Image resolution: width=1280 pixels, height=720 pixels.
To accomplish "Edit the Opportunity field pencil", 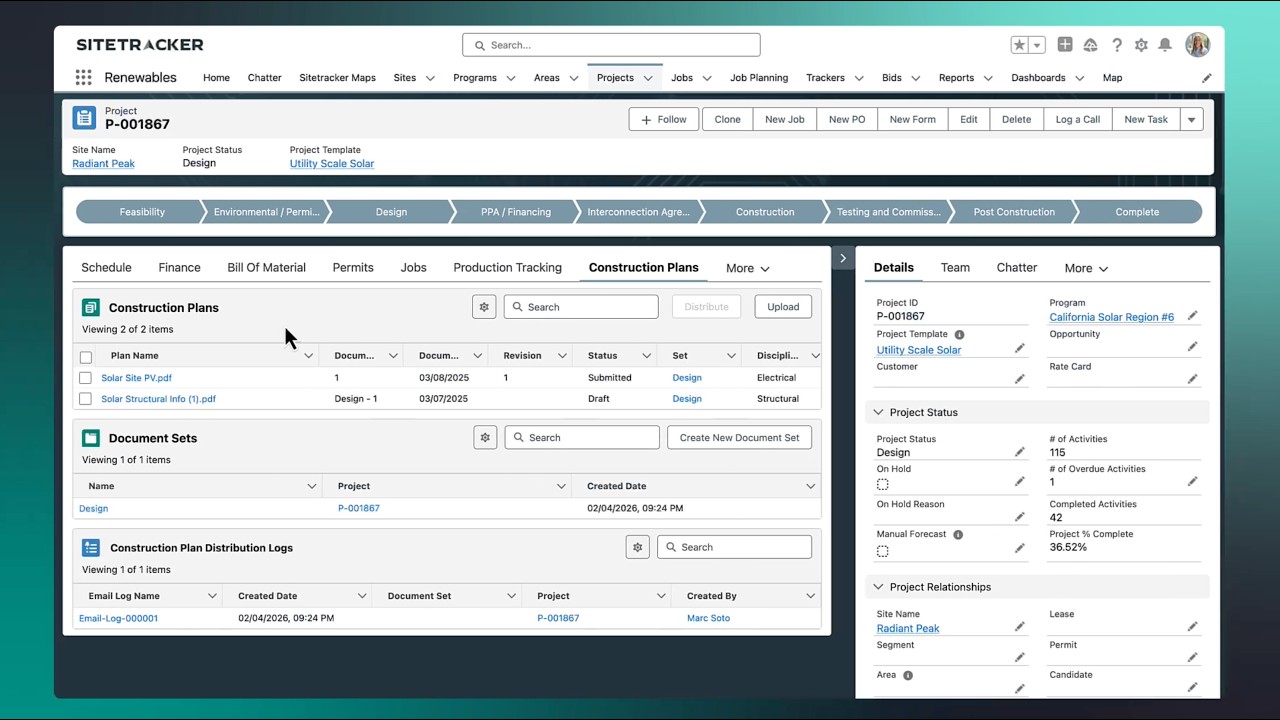I will pos(1192,347).
